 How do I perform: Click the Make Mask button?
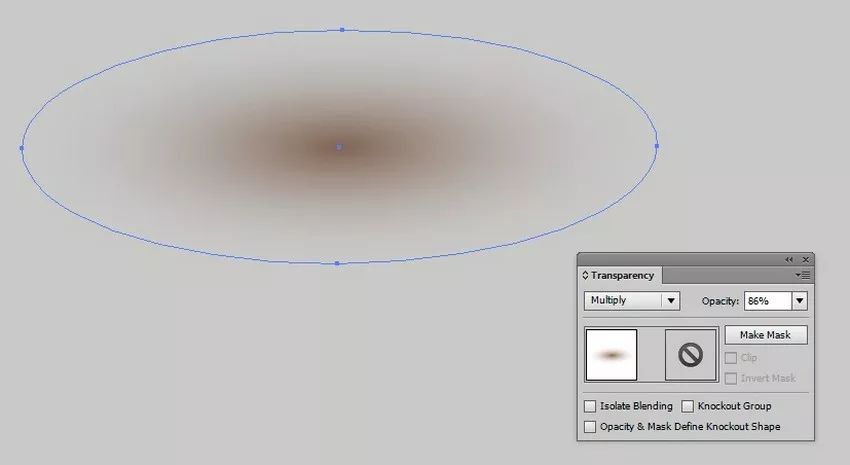tap(765, 335)
